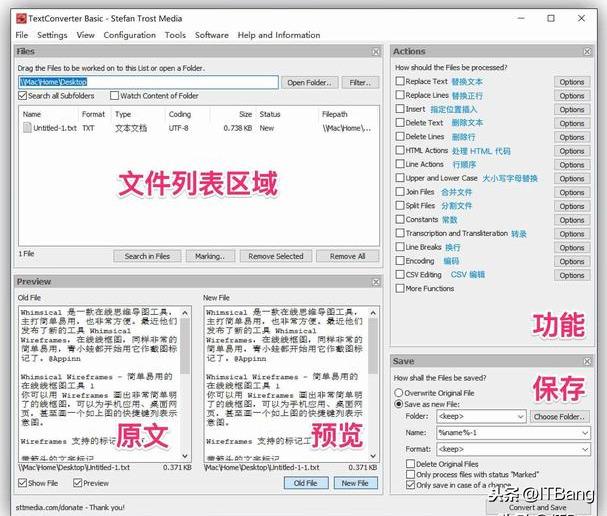Image resolution: width=607 pixels, height=516 pixels.
Task: Click the Marking button
Action: coord(210,256)
